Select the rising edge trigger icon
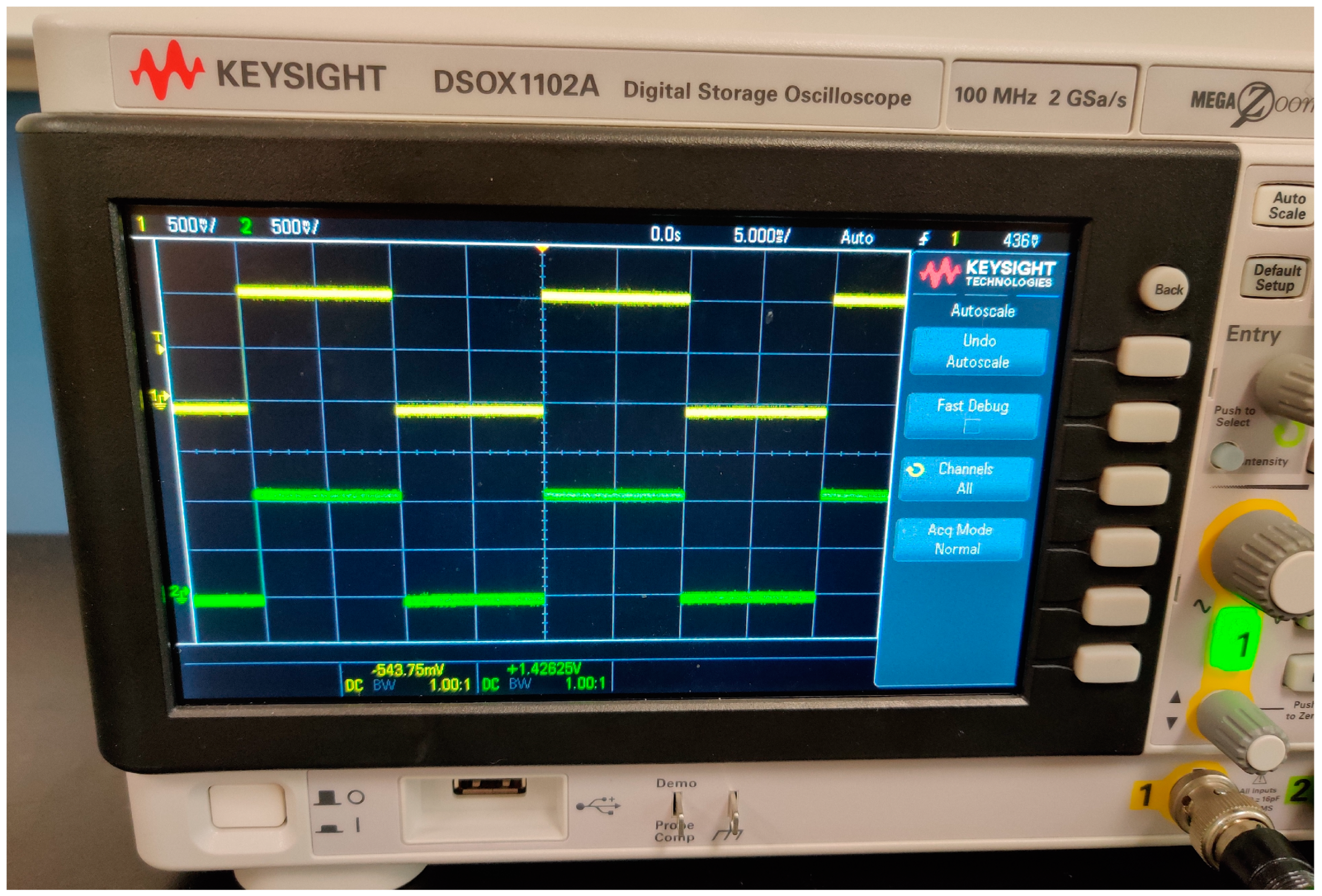This screenshot has height=896, width=1322. 924,238
